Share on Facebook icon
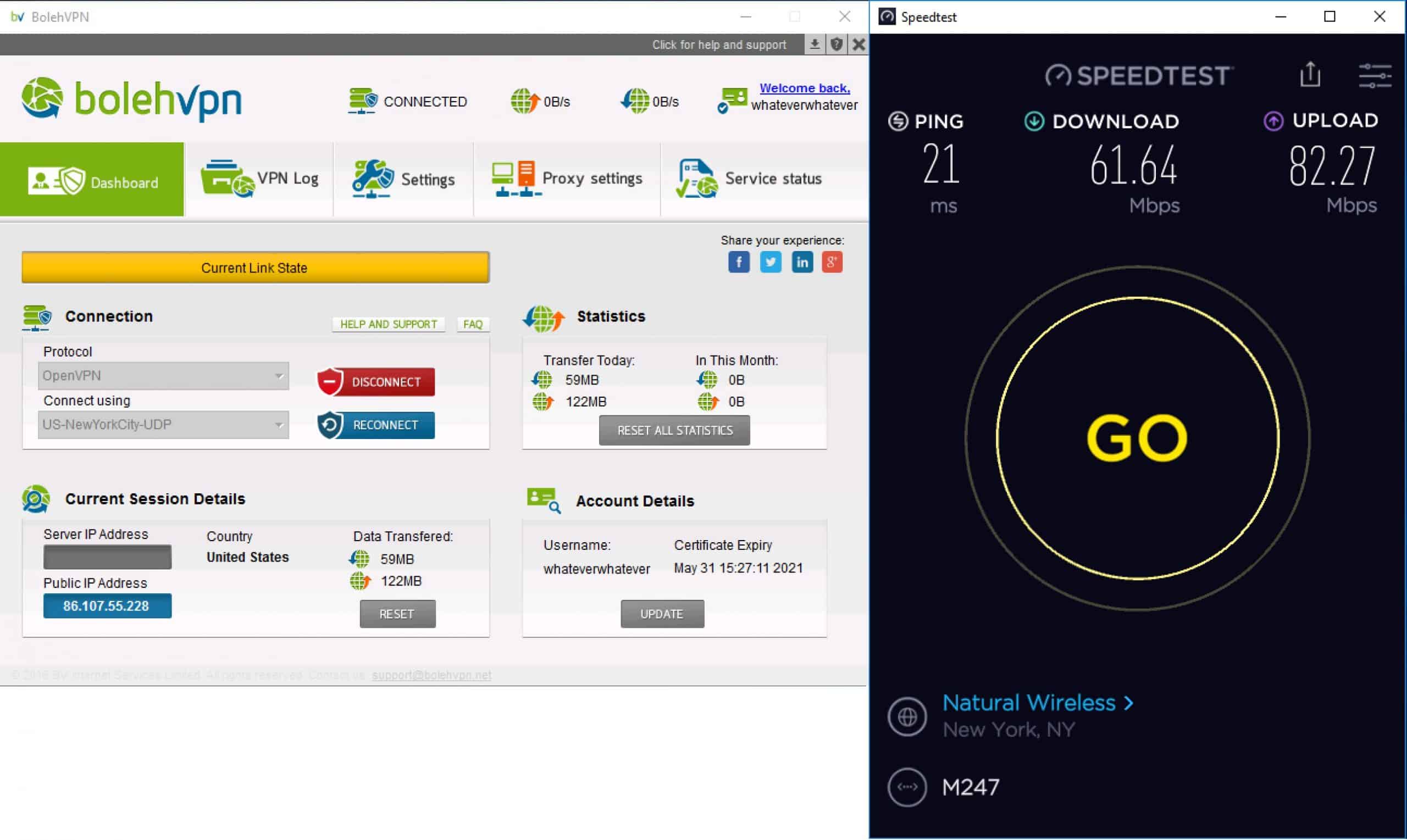Screen dimensions: 1407x840 click(739, 262)
